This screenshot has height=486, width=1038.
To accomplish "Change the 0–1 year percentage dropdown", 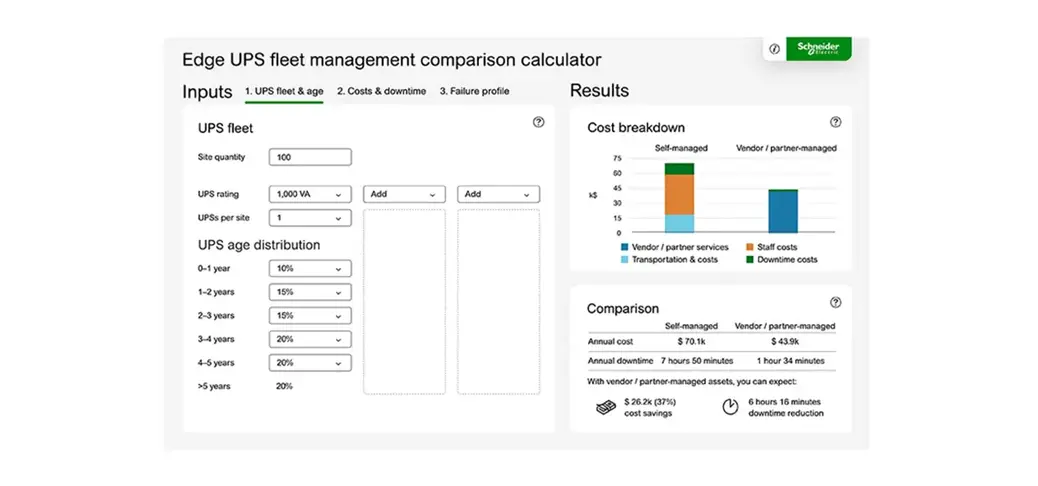I will click(x=310, y=269).
